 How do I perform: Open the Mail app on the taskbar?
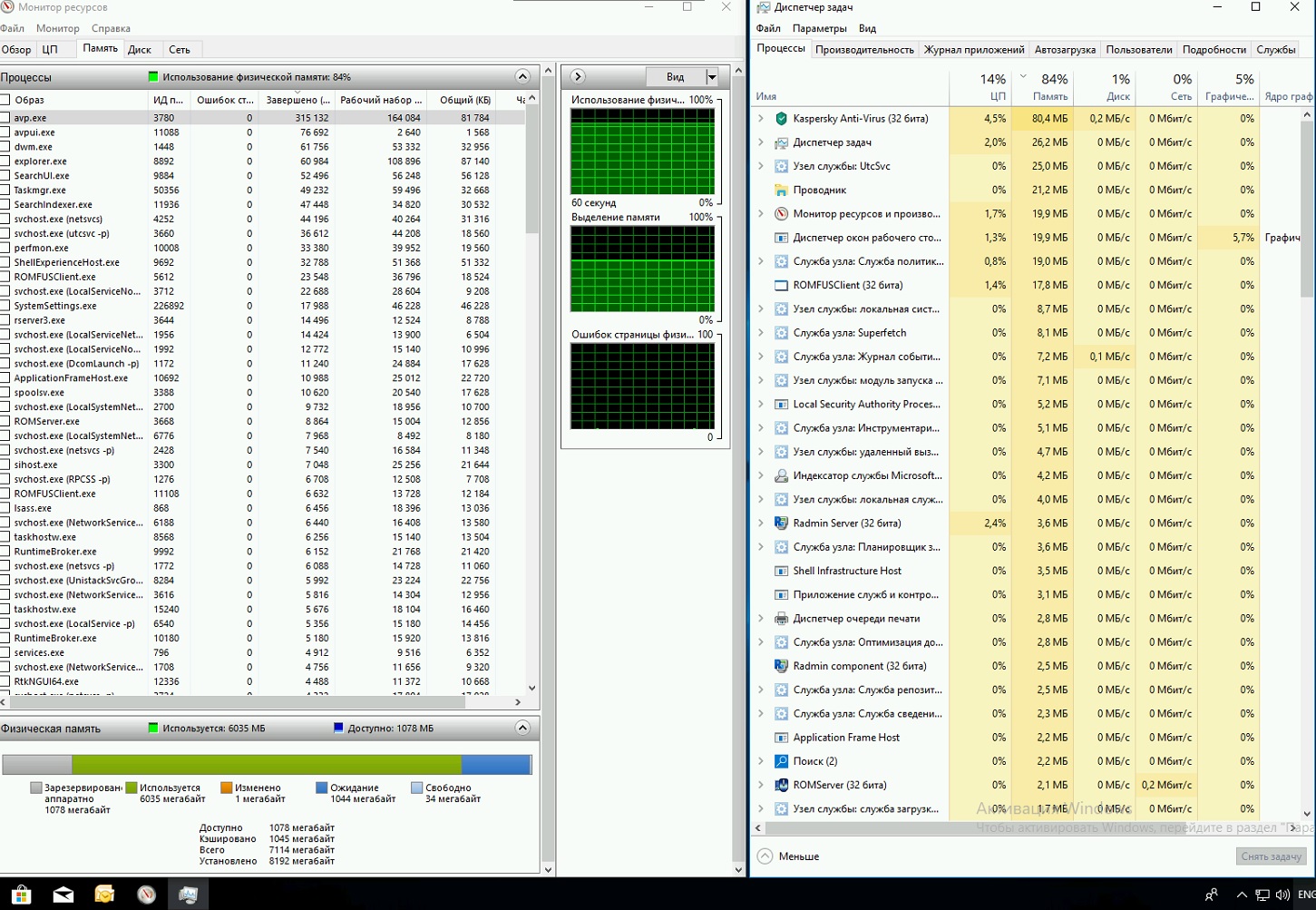(63, 894)
